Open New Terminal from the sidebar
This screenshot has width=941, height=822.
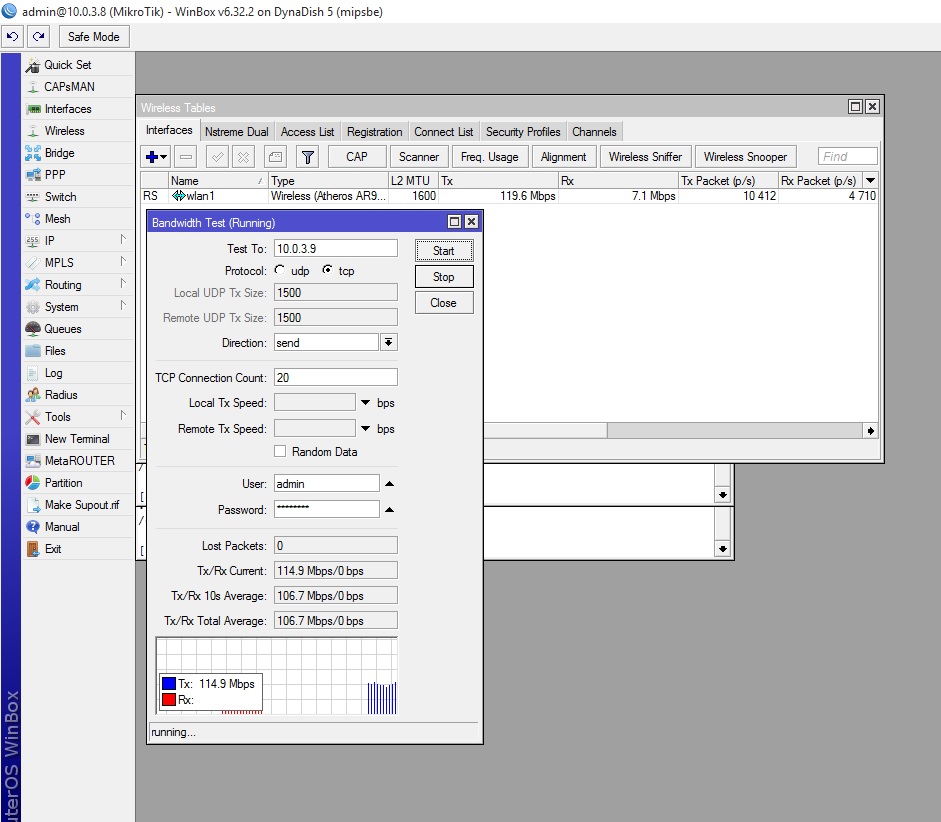pyautogui.click(x=77, y=439)
